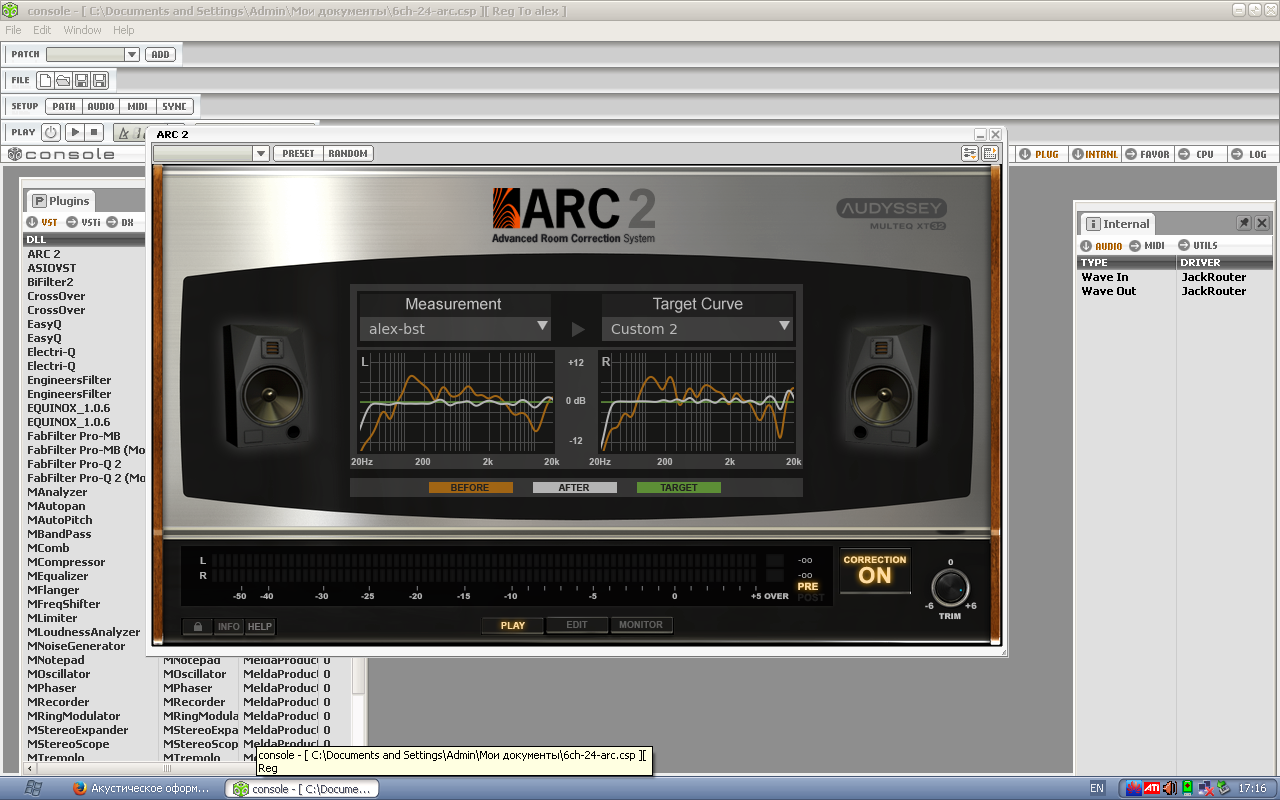The height and width of the screenshot is (800, 1280).
Task: Select VSTi filter in Plugins panel
Action: tap(84, 222)
